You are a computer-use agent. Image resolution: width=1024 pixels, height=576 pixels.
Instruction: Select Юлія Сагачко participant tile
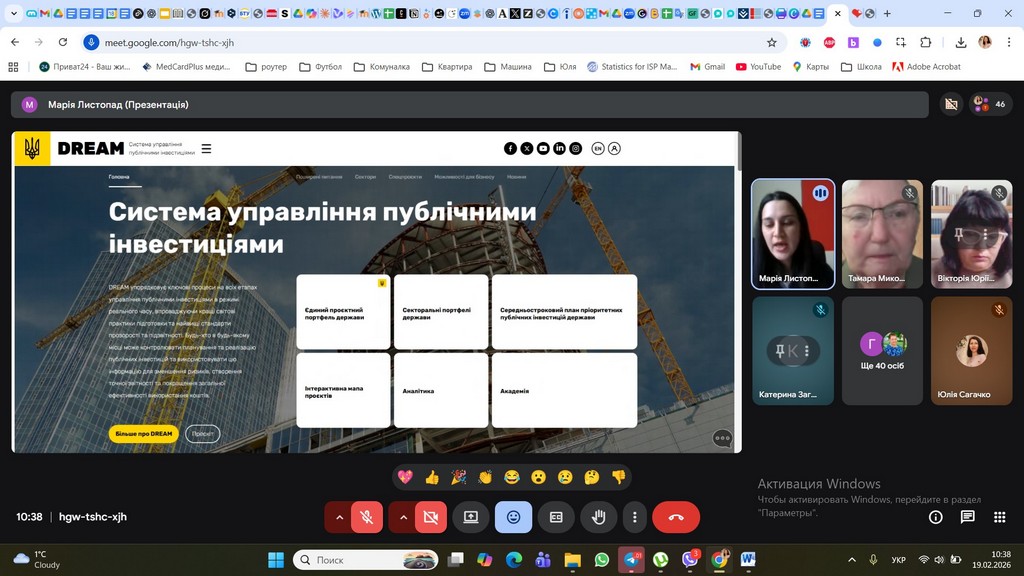click(970, 350)
